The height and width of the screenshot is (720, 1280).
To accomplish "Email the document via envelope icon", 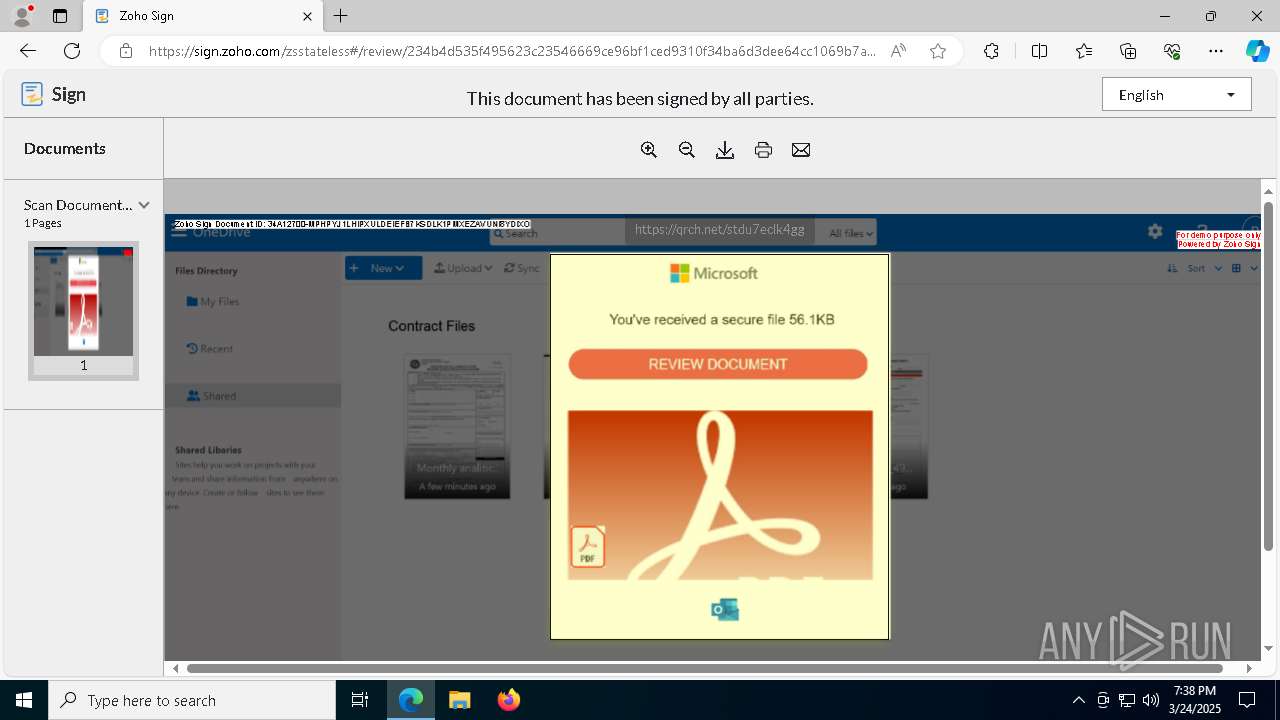I will pyautogui.click(x=801, y=150).
